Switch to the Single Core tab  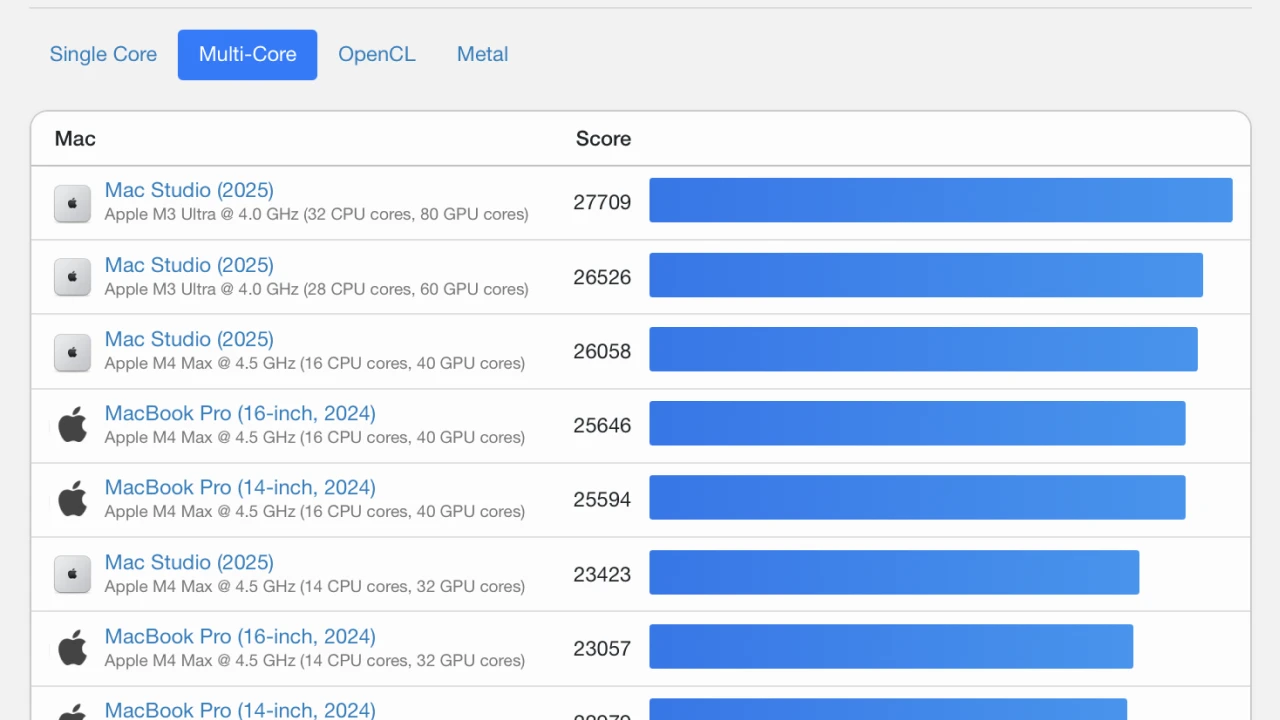(103, 55)
